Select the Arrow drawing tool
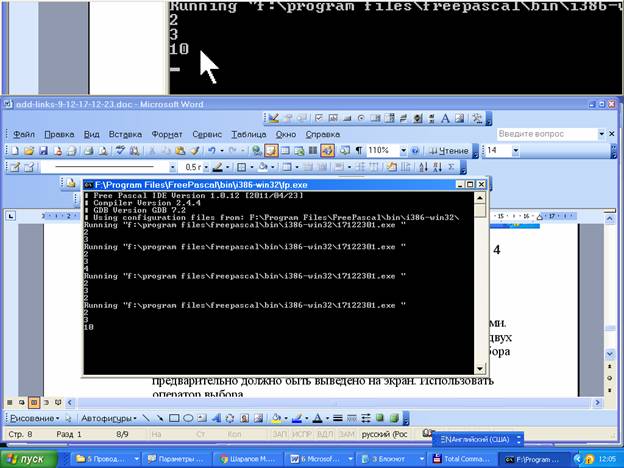The width and height of the screenshot is (624, 468). [160, 418]
